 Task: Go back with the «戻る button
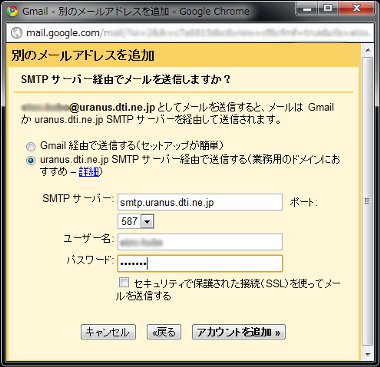[x=164, y=332]
